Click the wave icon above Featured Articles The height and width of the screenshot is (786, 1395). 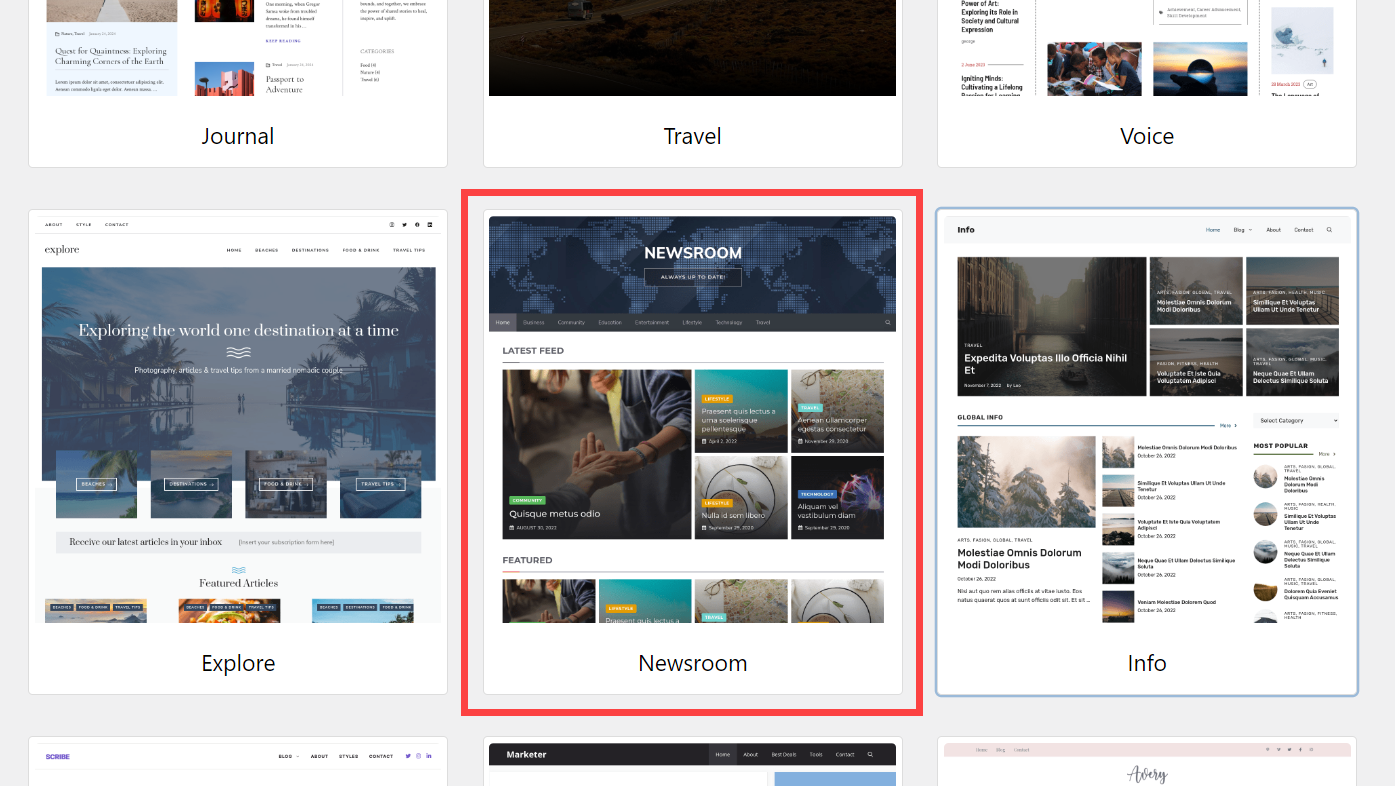point(238,570)
